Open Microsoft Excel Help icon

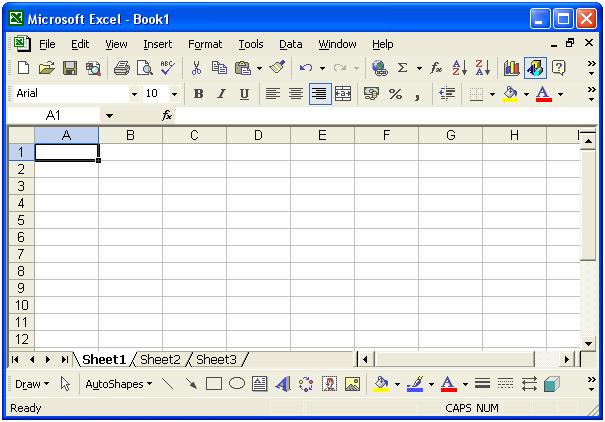(x=559, y=68)
